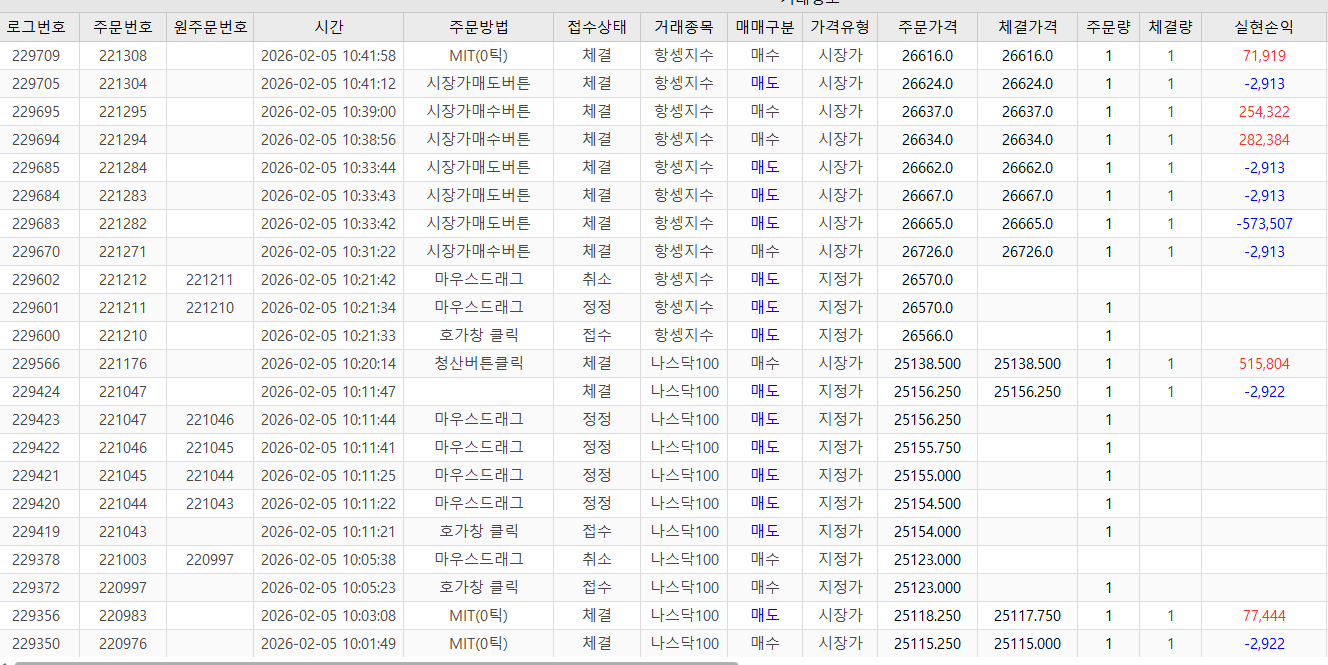
Task: Click MIT(0틱) in log 229709 row
Action: [x=478, y=56]
